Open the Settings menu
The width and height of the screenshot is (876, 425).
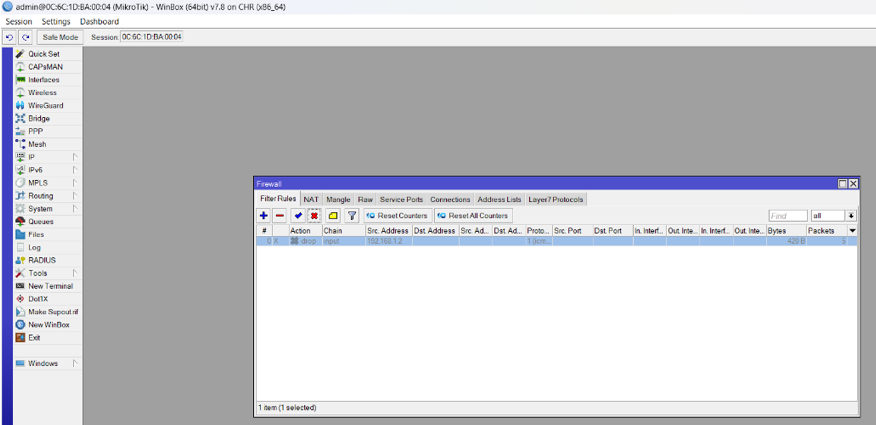pyautogui.click(x=56, y=21)
